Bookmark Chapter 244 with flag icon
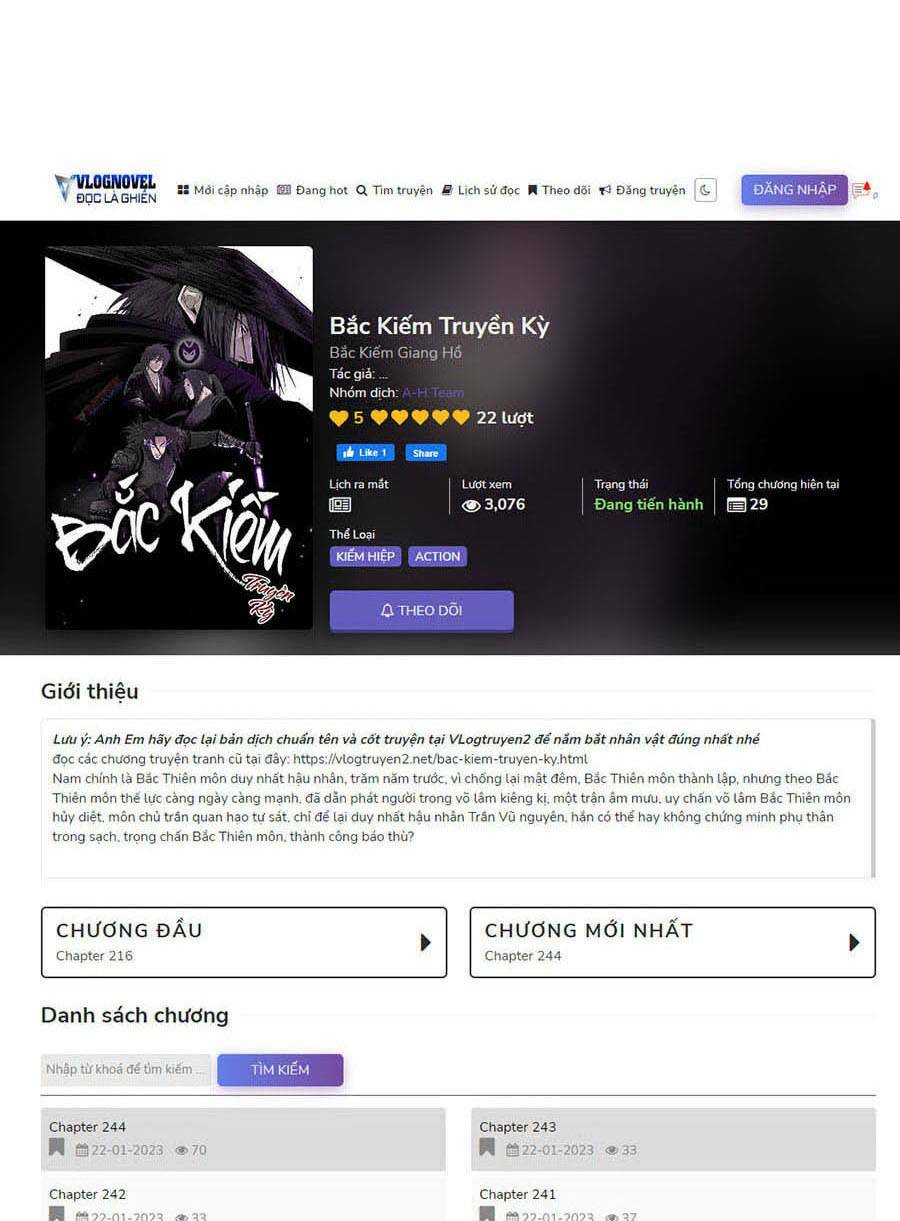 [57, 1148]
